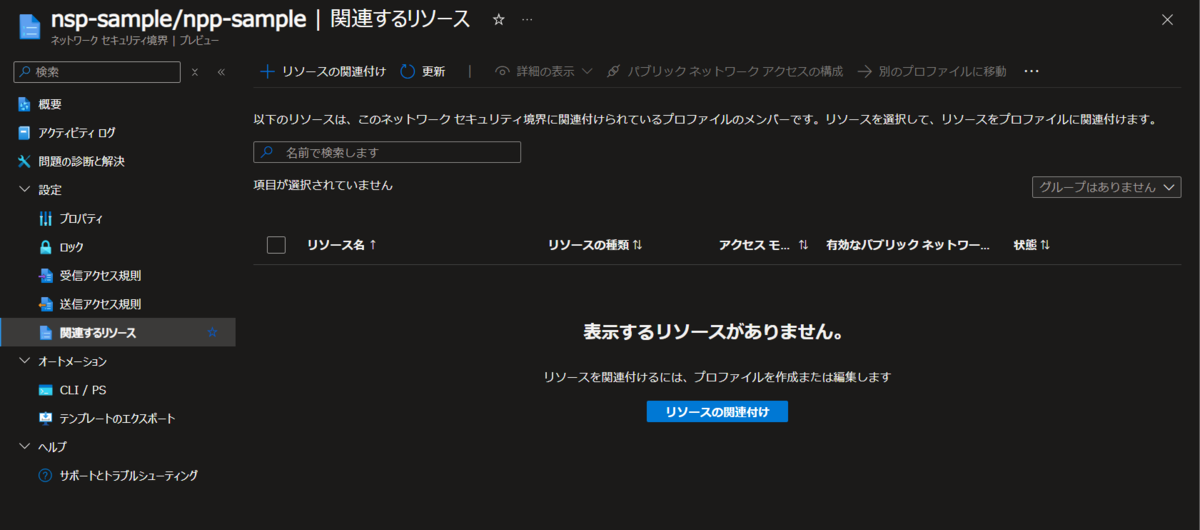
Task: Open the 詳細の表示 dropdown
Action: click(x=544, y=72)
